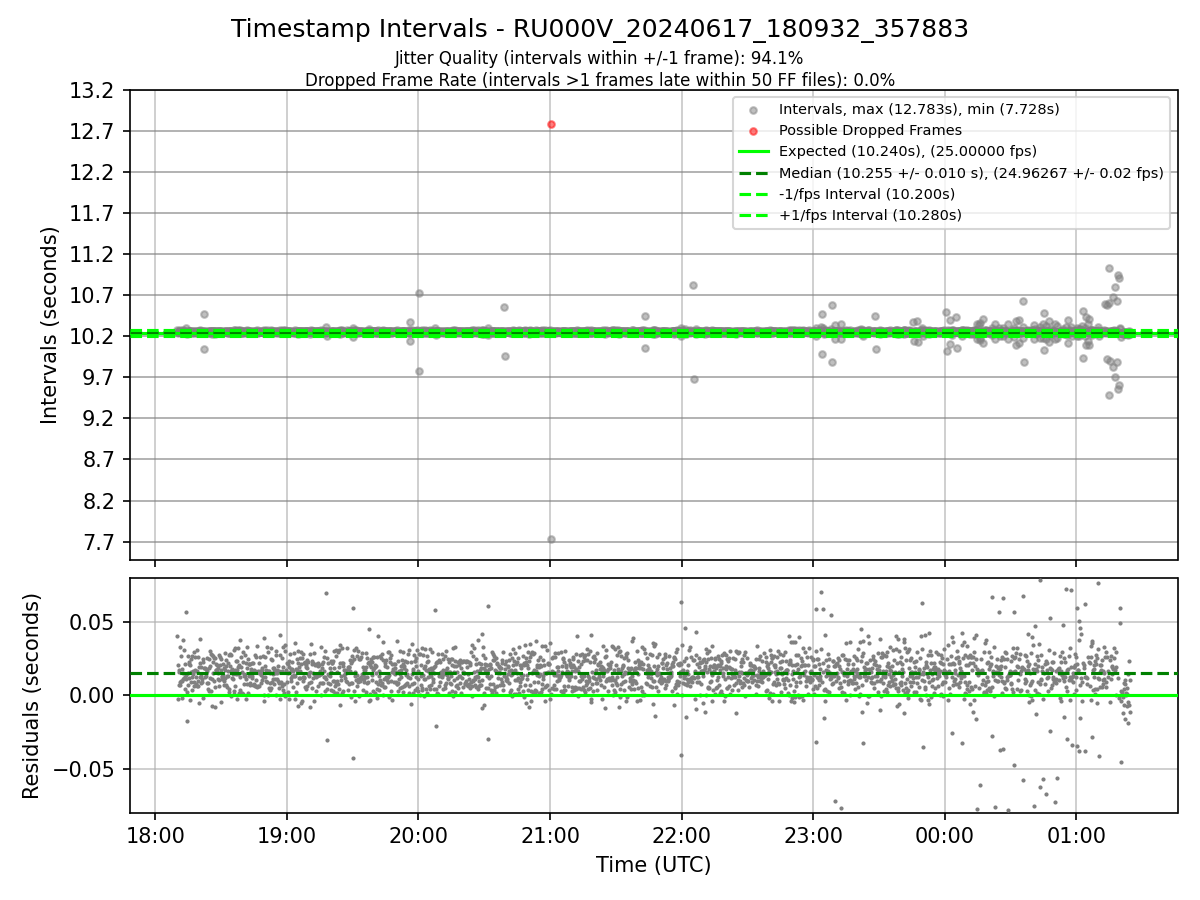Select the 'Dropped Frame Rate' subtitle line

tap(600, 79)
